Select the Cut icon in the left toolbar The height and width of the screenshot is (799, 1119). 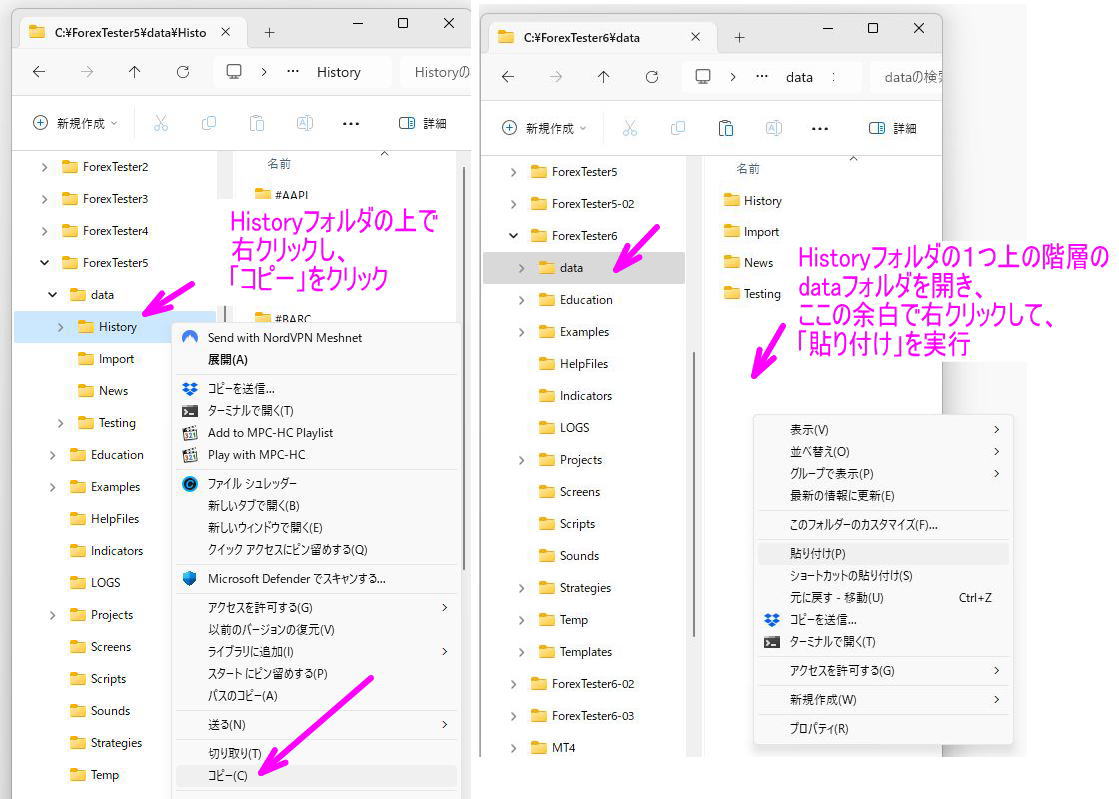click(161, 122)
